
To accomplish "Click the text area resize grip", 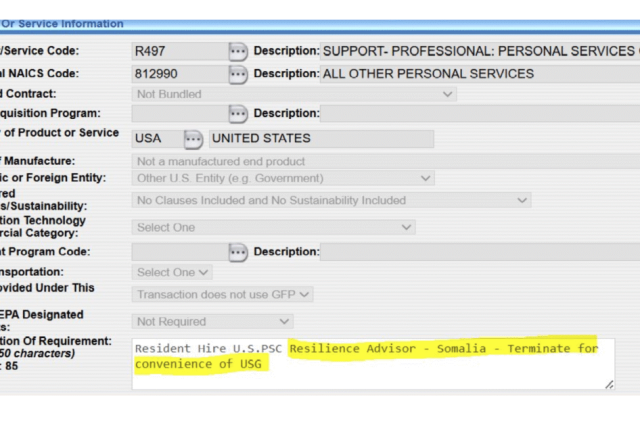I will 609,384.
